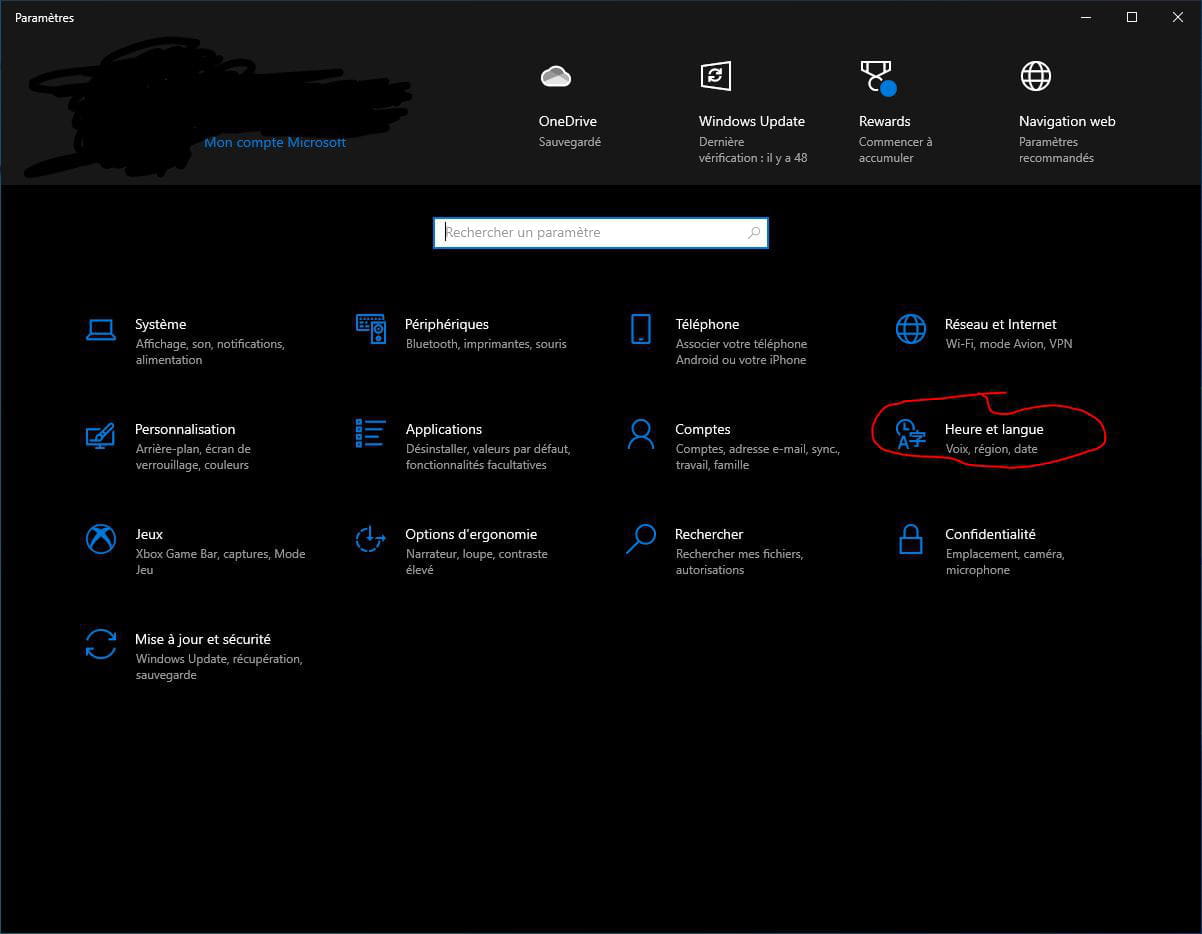
Task: Click the Bluetooth, imprimantes, souris description
Action: pyautogui.click(x=486, y=344)
